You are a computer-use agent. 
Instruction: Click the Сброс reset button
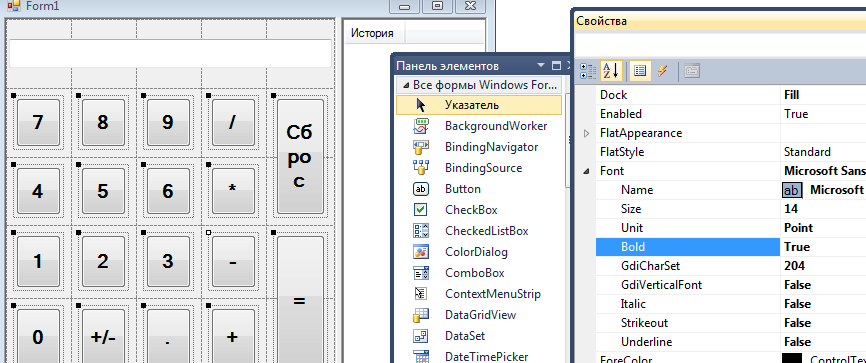coord(300,156)
